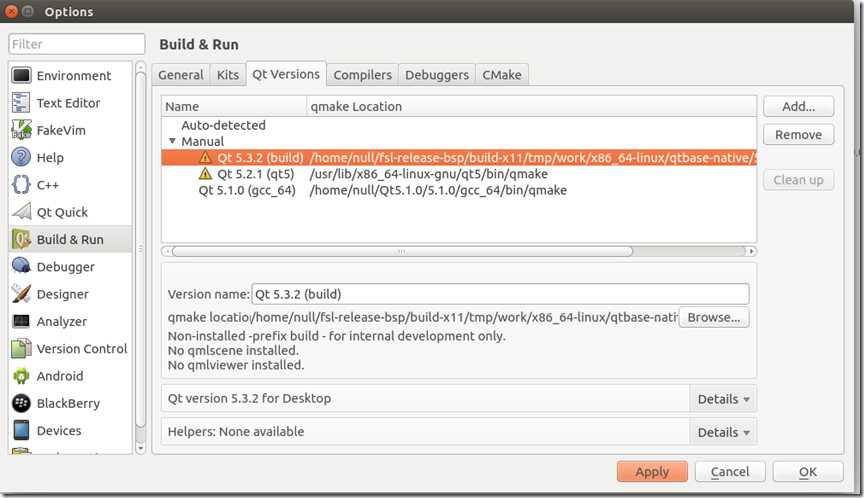The image size is (864, 498).
Task: Click down arrow of category list scrollbar
Action: pyautogui.click(x=141, y=448)
